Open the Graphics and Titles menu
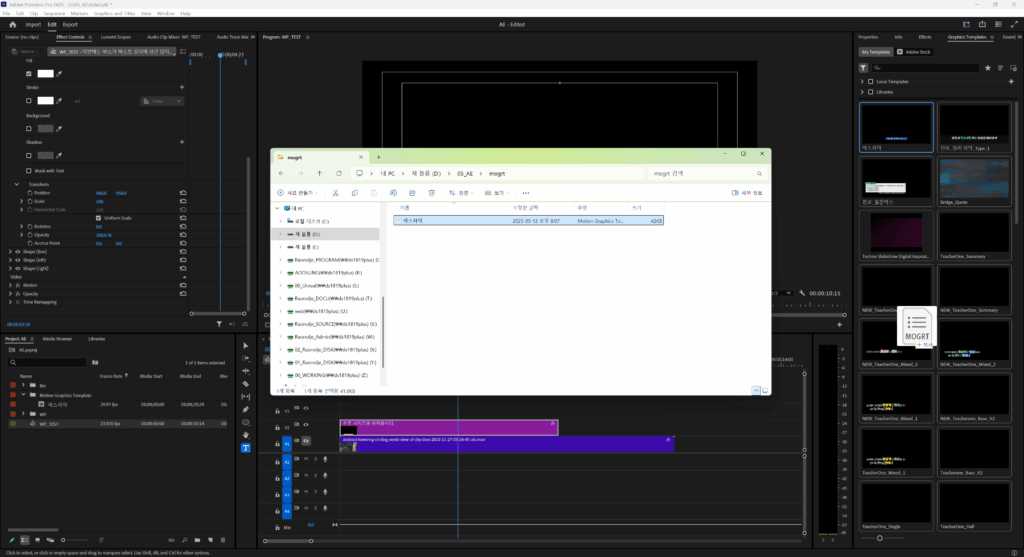Screen dimensions: 1024x557 [114, 13]
